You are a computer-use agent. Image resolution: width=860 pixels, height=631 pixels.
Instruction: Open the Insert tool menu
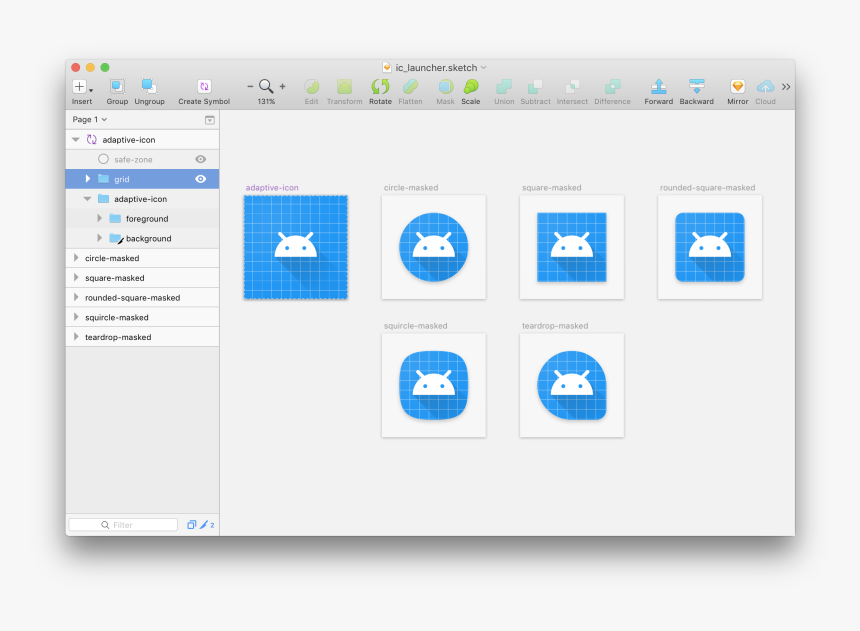tap(82, 87)
